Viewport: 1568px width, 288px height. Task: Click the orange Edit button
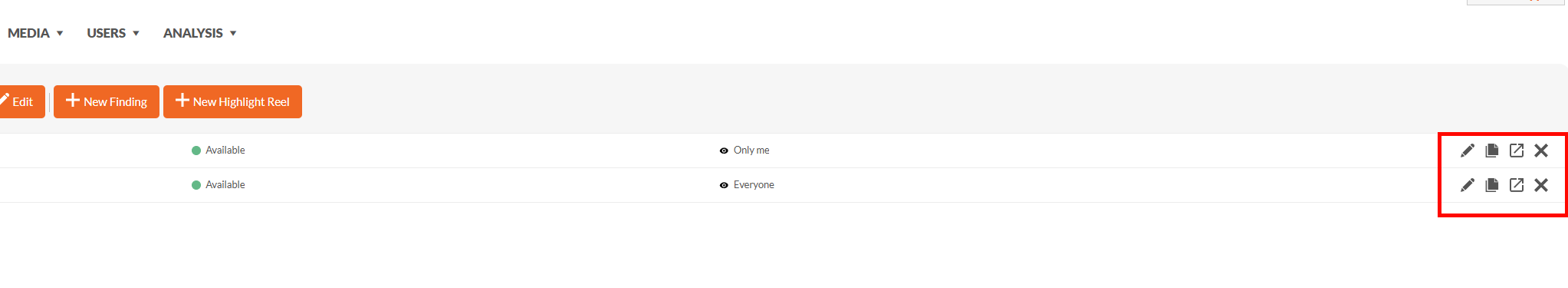tap(19, 101)
